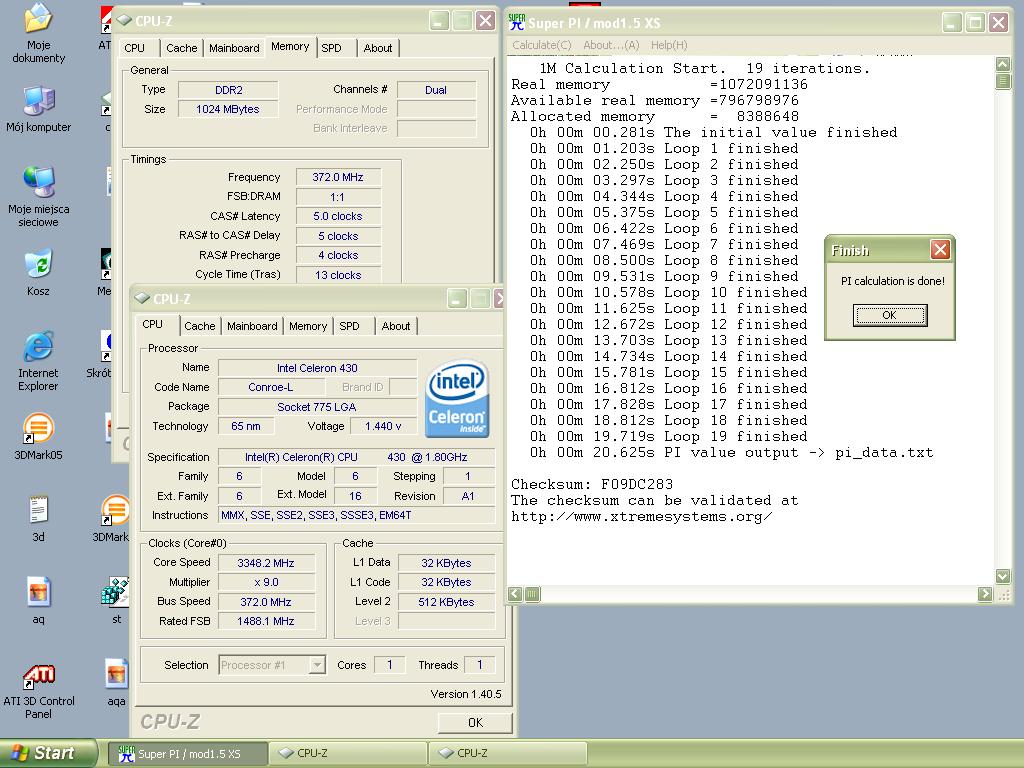Click Super PI vertical scrollbar up arrow
The height and width of the screenshot is (768, 1024).
click(x=1002, y=64)
